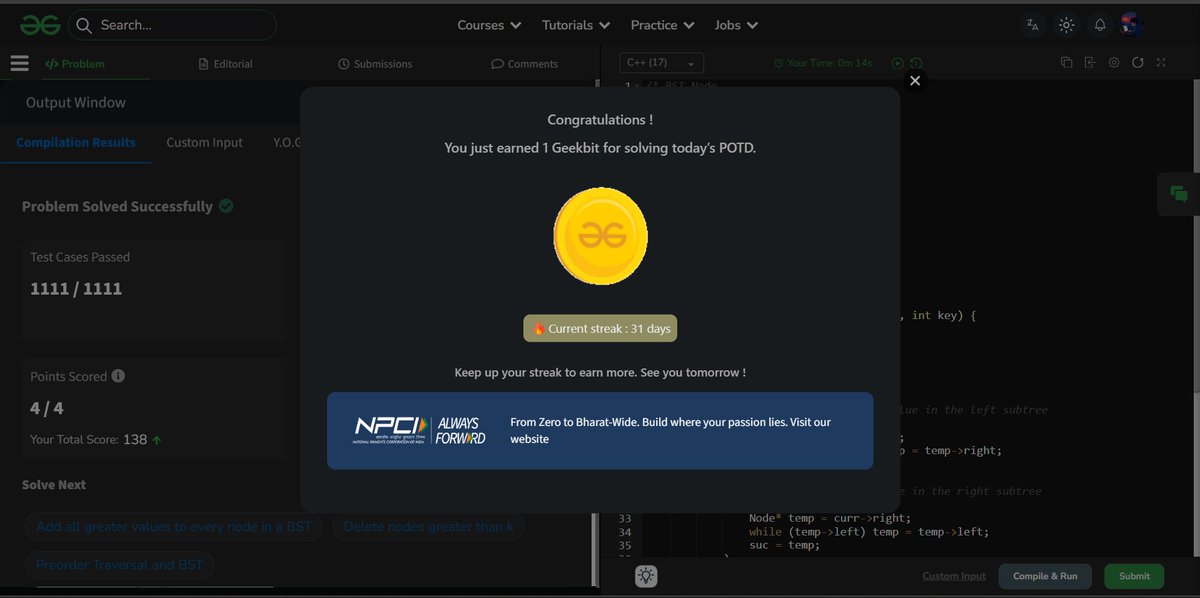Click the Current streak : 31 days badge
Screen dimensions: 1200x598
(600, 328)
